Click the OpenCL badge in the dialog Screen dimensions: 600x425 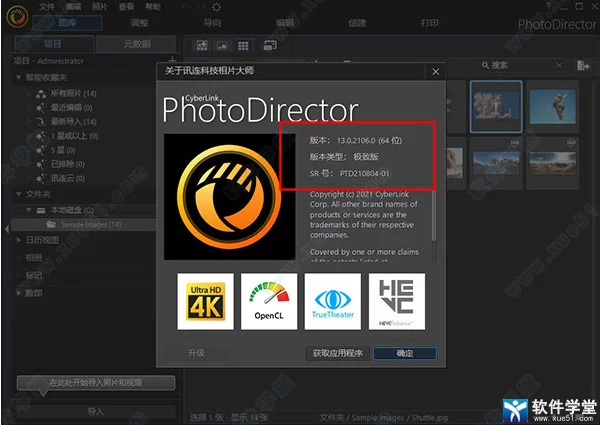pyautogui.click(x=269, y=301)
